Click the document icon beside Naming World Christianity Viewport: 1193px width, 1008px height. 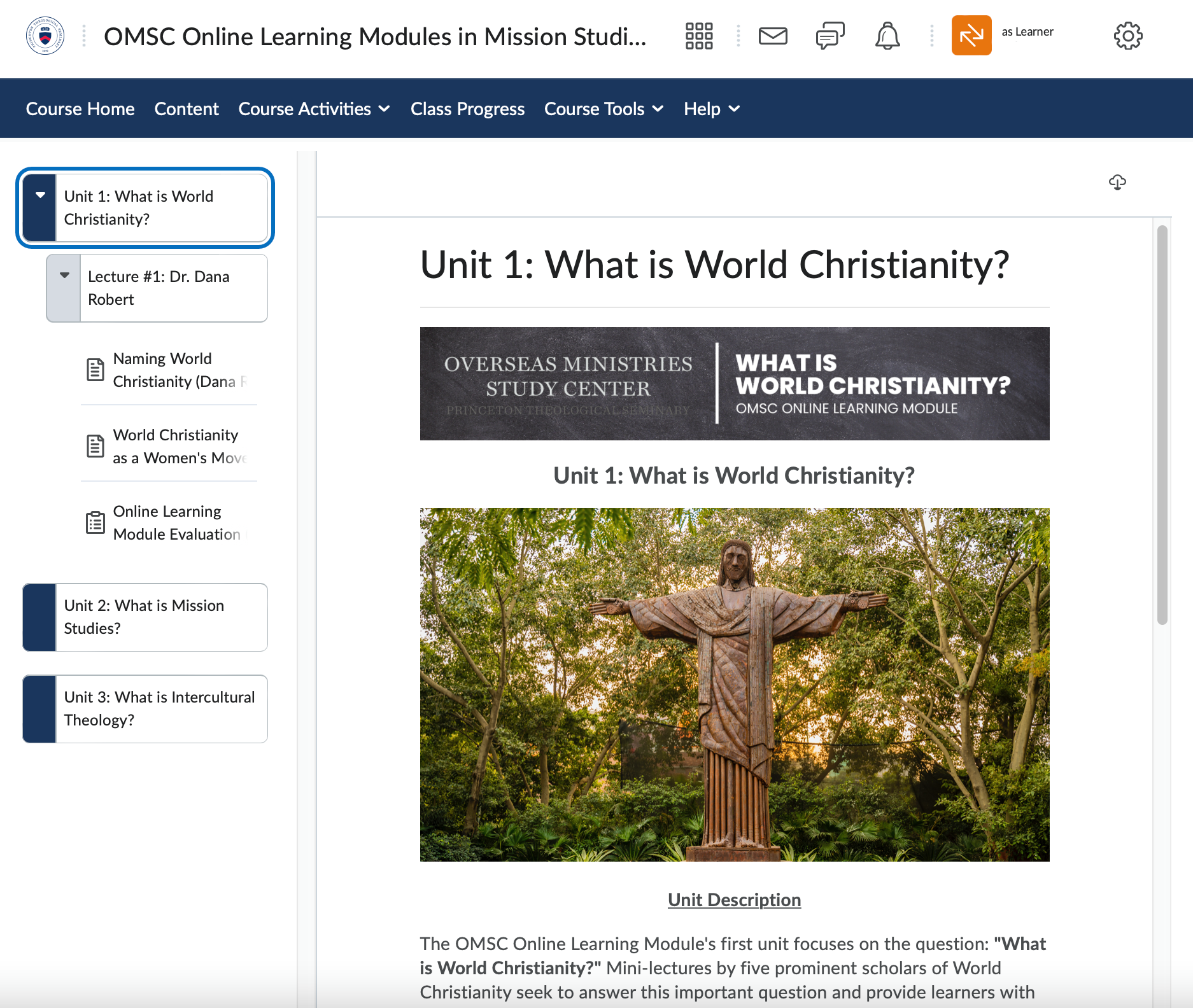[x=95, y=369]
